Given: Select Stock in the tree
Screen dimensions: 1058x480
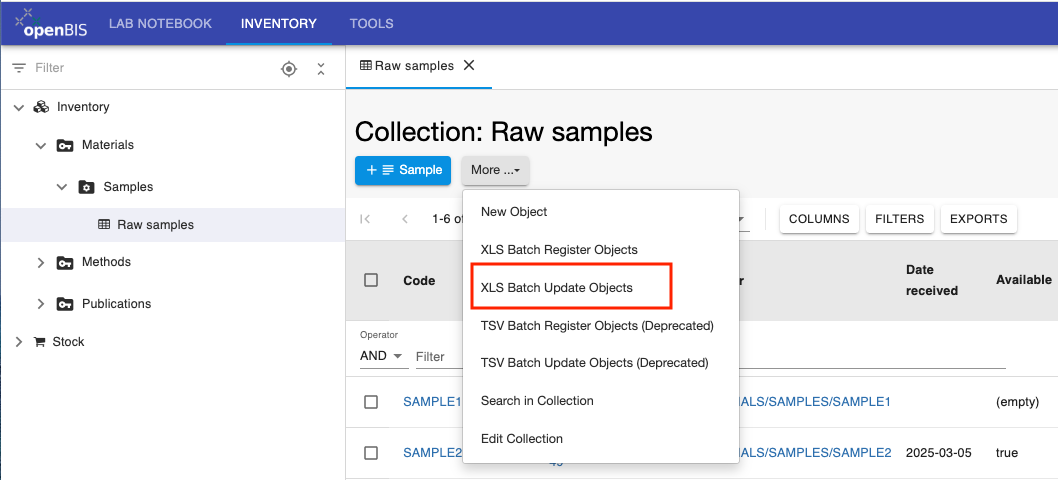Looking at the screenshot, I should (x=68, y=342).
